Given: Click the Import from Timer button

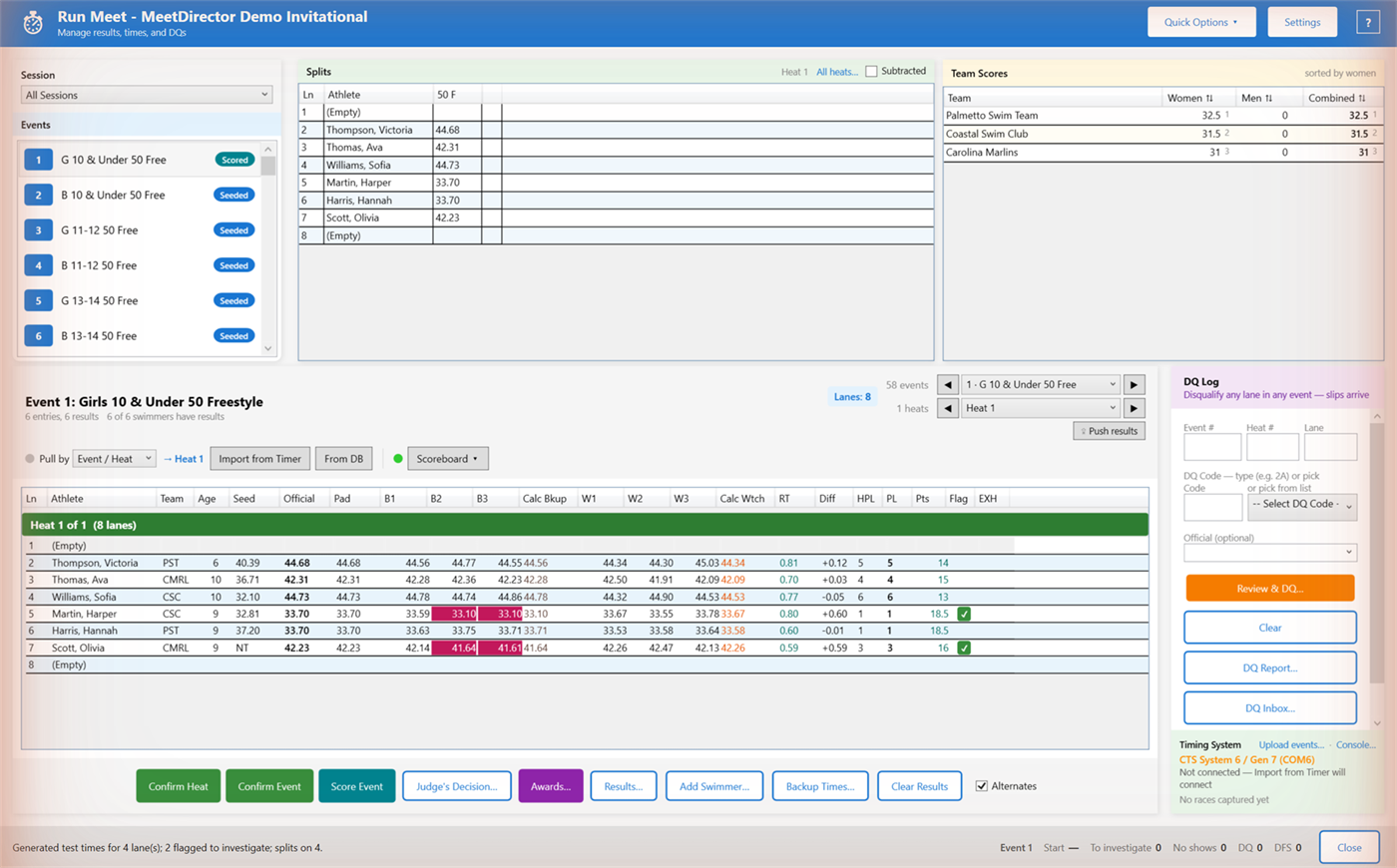Looking at the screenshot, I should (260, 459).
